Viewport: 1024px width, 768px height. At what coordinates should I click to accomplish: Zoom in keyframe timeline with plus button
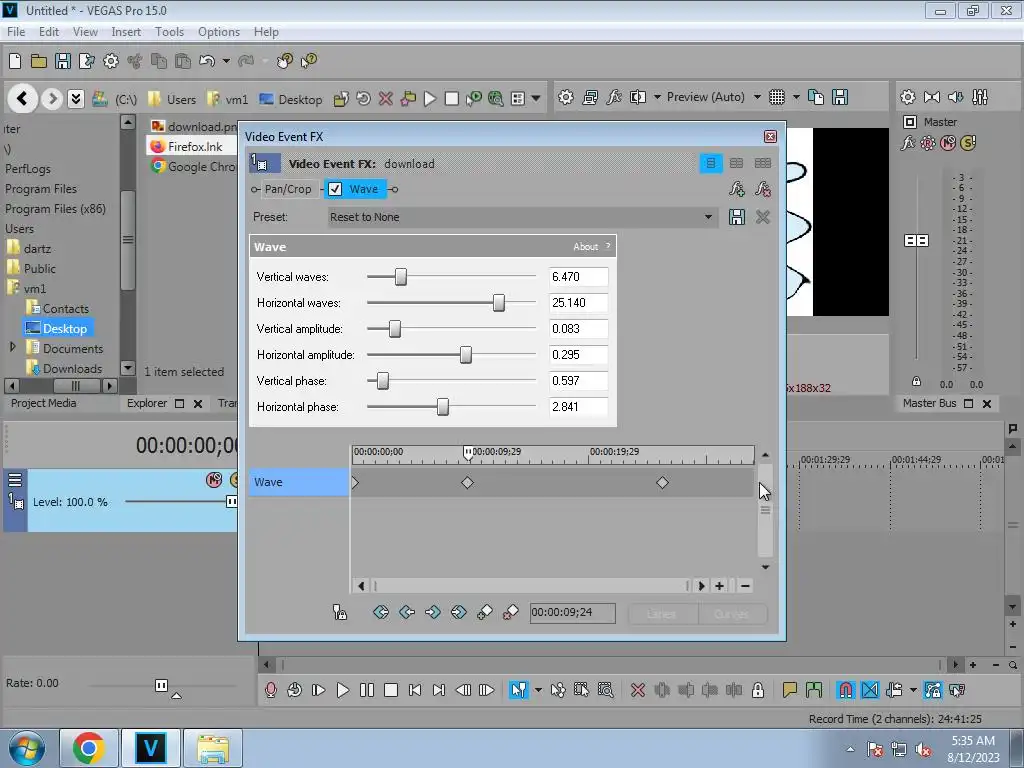[x=719, y=586]
